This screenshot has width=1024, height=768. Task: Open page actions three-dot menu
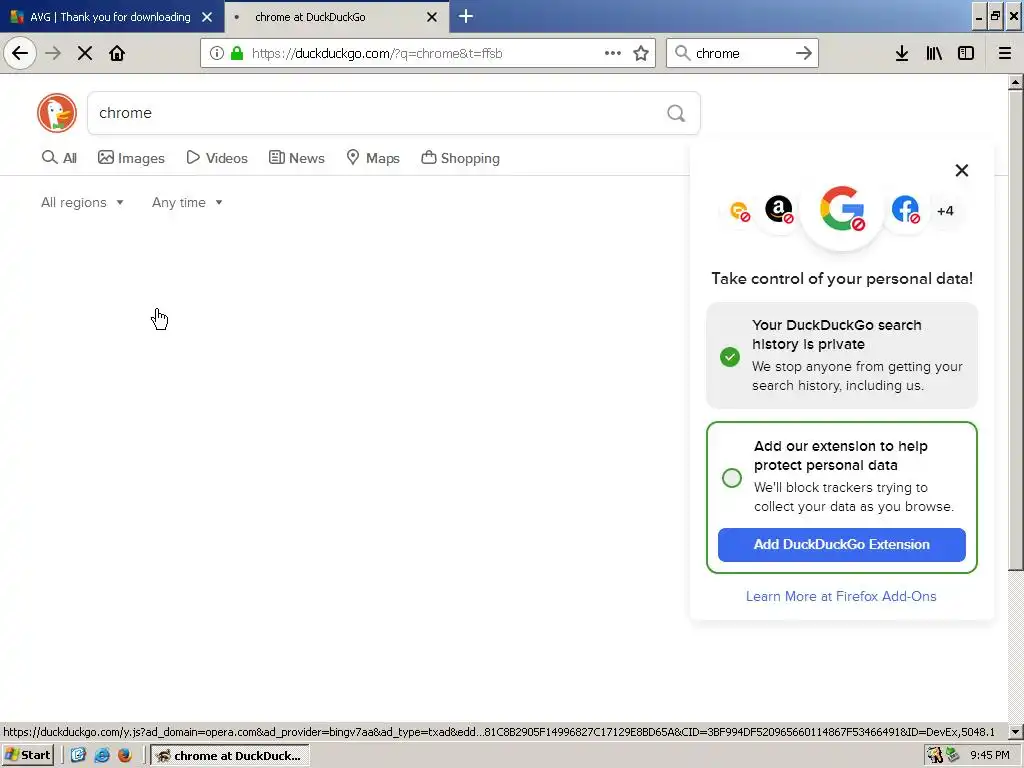613,53
